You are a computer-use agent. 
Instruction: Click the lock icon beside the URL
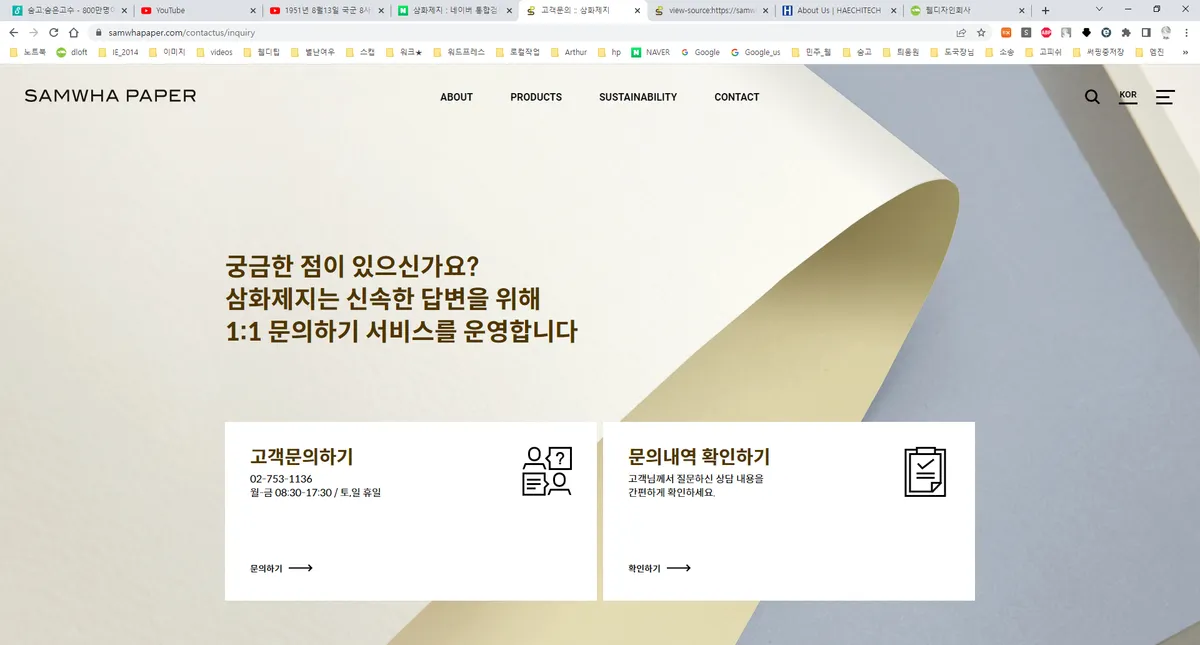coord(99,32)
